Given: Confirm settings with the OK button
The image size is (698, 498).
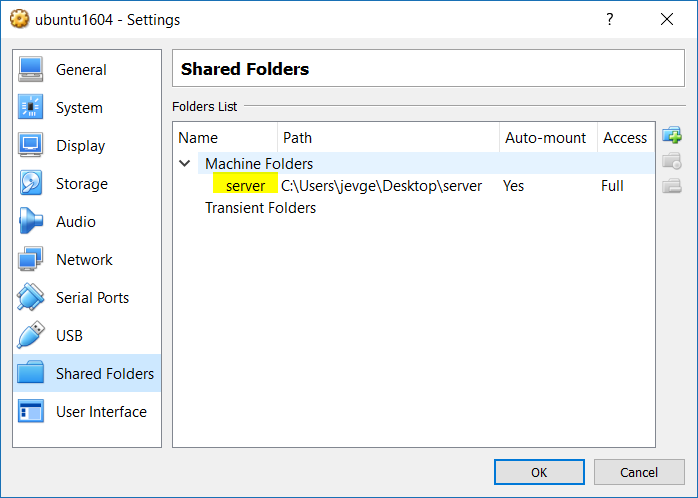Looking at the screenshot, I should (539, 472).
